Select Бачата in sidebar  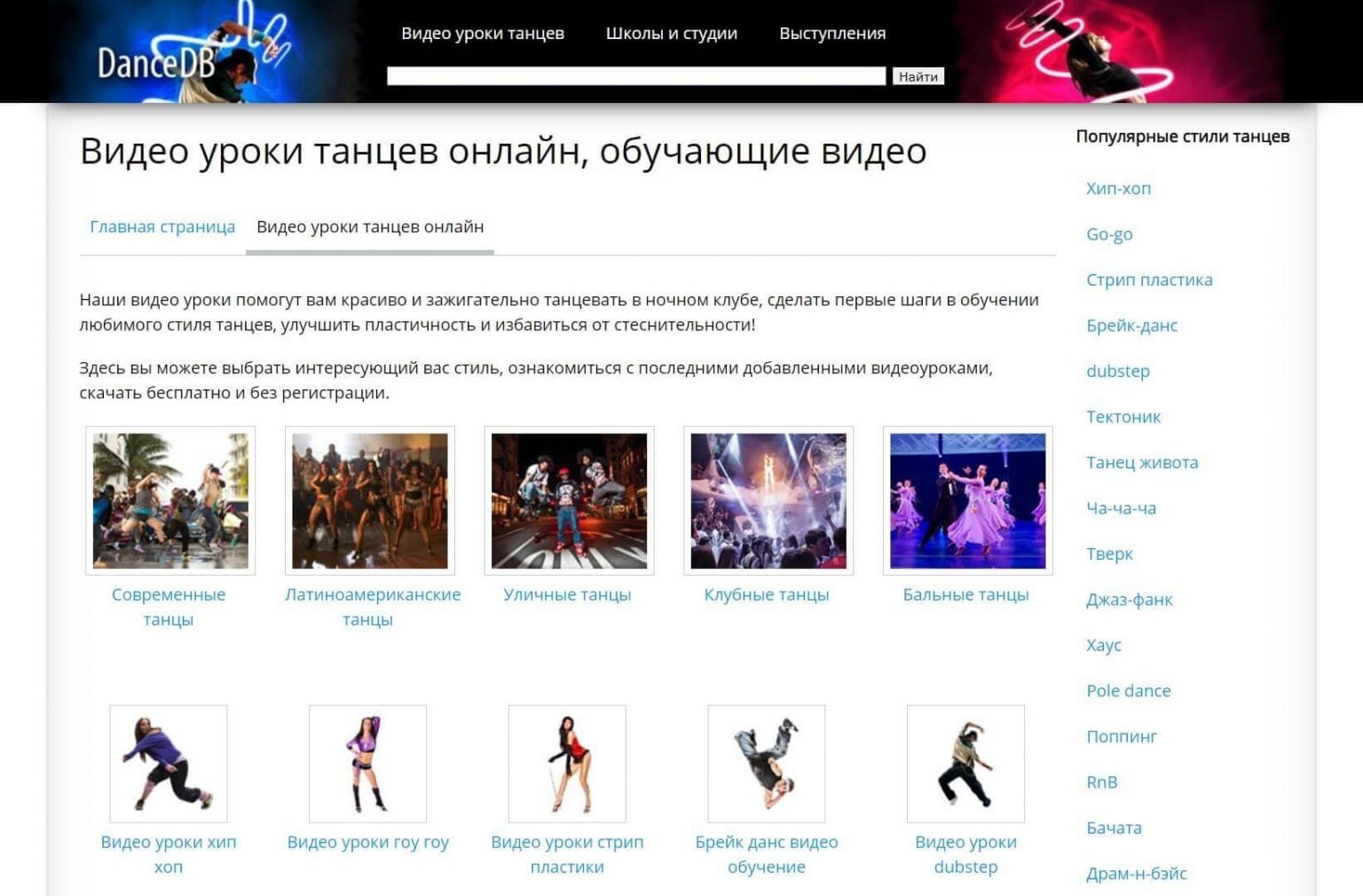point(1114,829)
